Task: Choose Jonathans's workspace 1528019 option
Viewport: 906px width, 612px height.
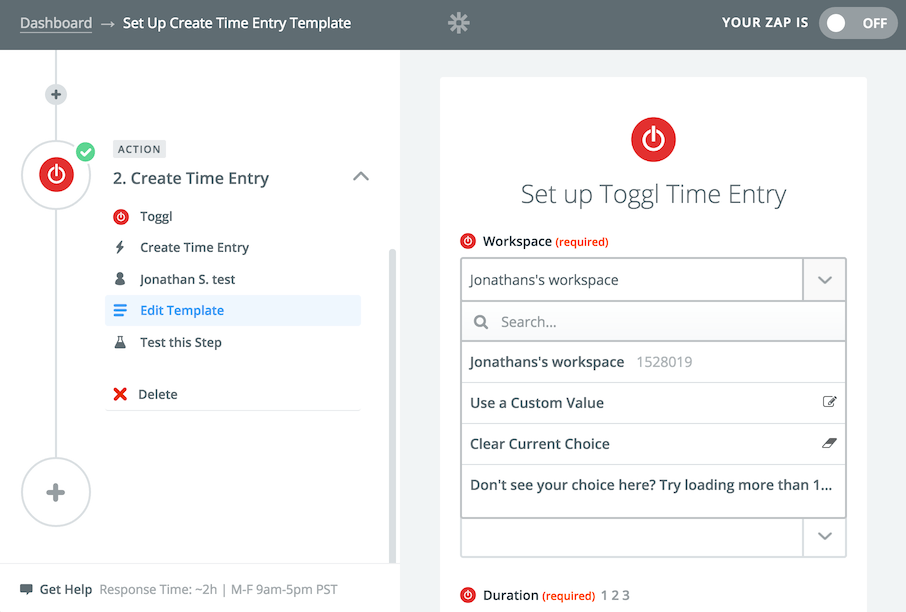Action: pos(653,362)
